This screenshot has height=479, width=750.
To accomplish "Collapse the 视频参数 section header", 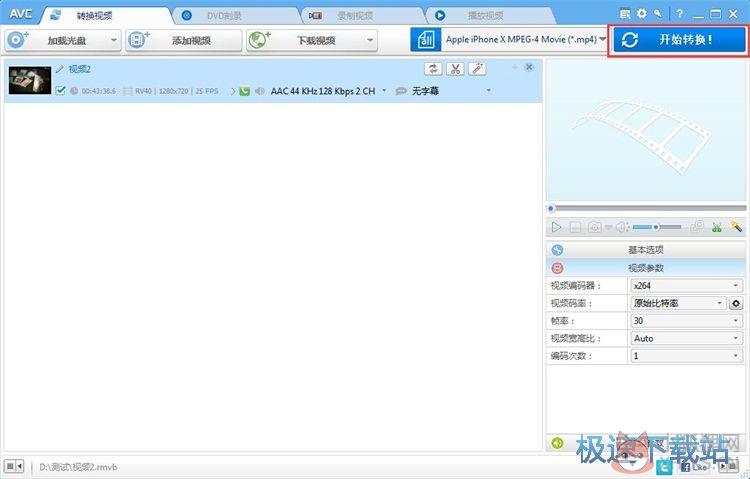I will 646,268.
